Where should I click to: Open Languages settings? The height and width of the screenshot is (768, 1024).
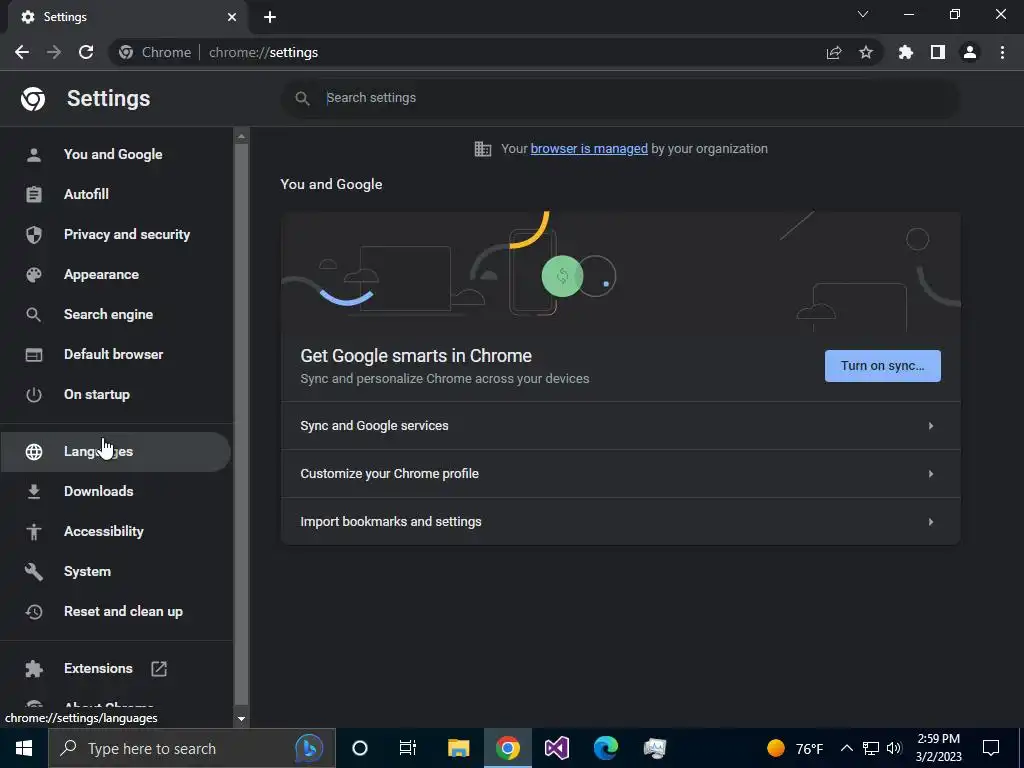(x=115, y=451)
